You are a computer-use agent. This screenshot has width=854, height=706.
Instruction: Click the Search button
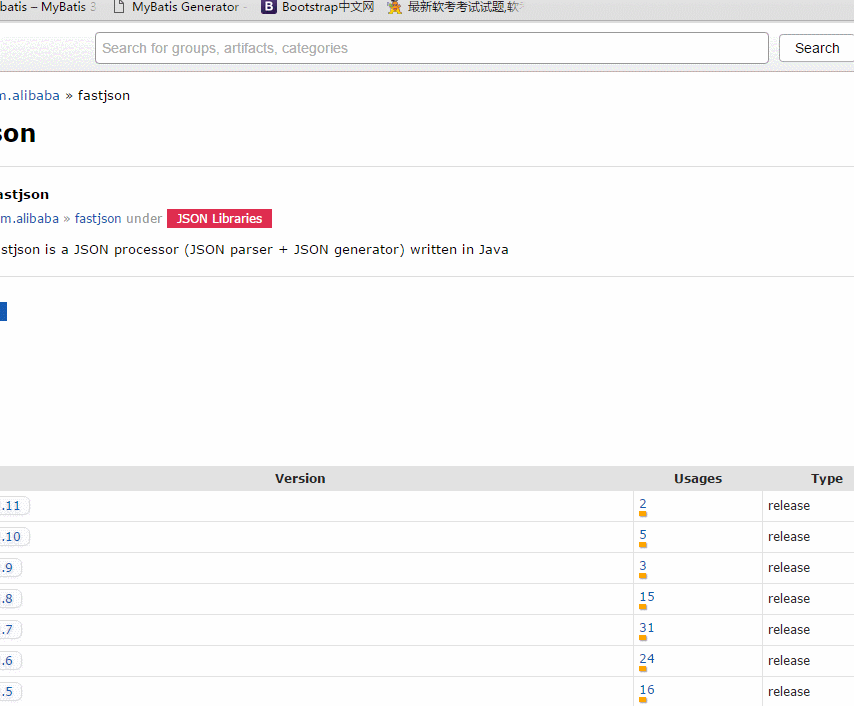point(816,48)
